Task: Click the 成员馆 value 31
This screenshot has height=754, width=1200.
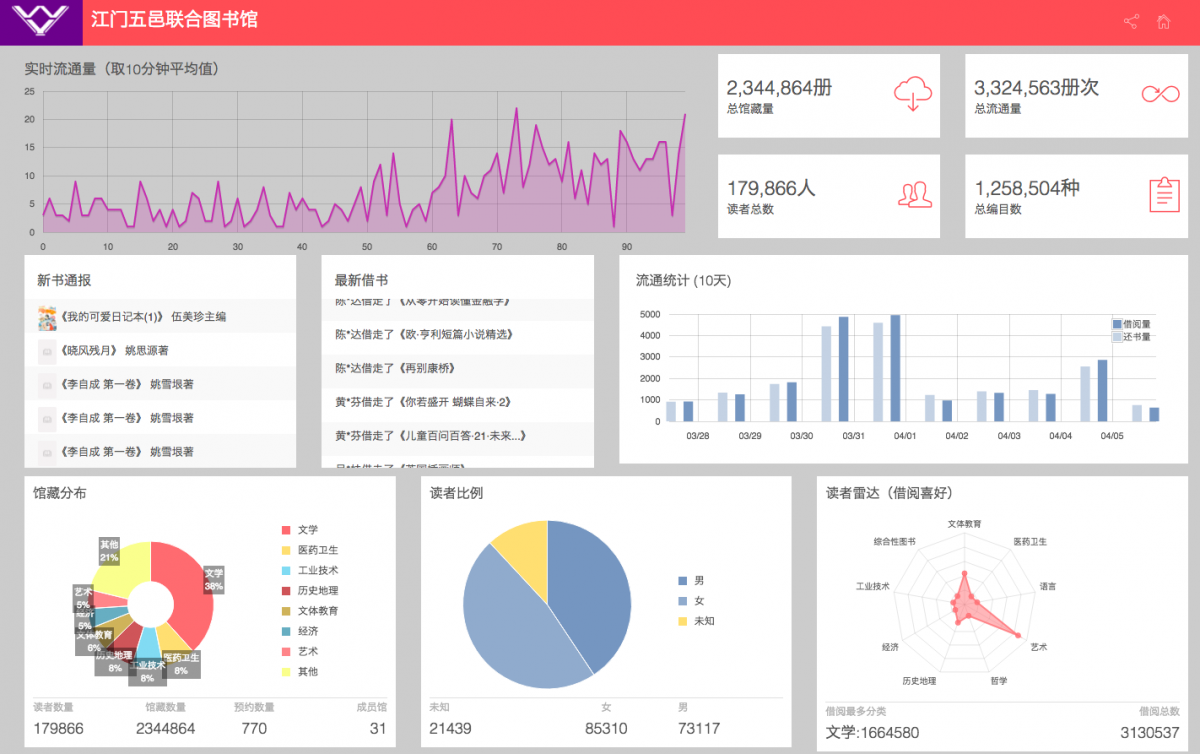Action: pos(378,729)
